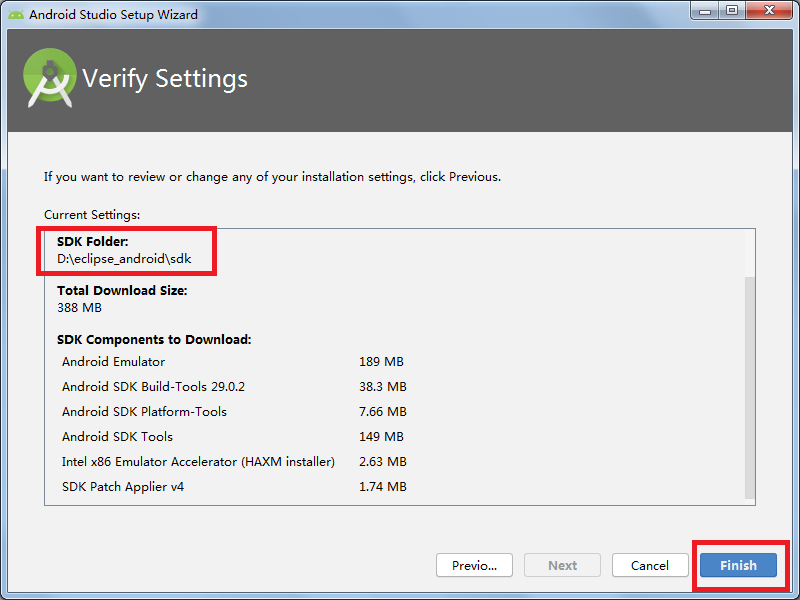Screen dimensions: 800x600
Task: Click the Total Download Size: heading
Action: click(x=122, y=290)
